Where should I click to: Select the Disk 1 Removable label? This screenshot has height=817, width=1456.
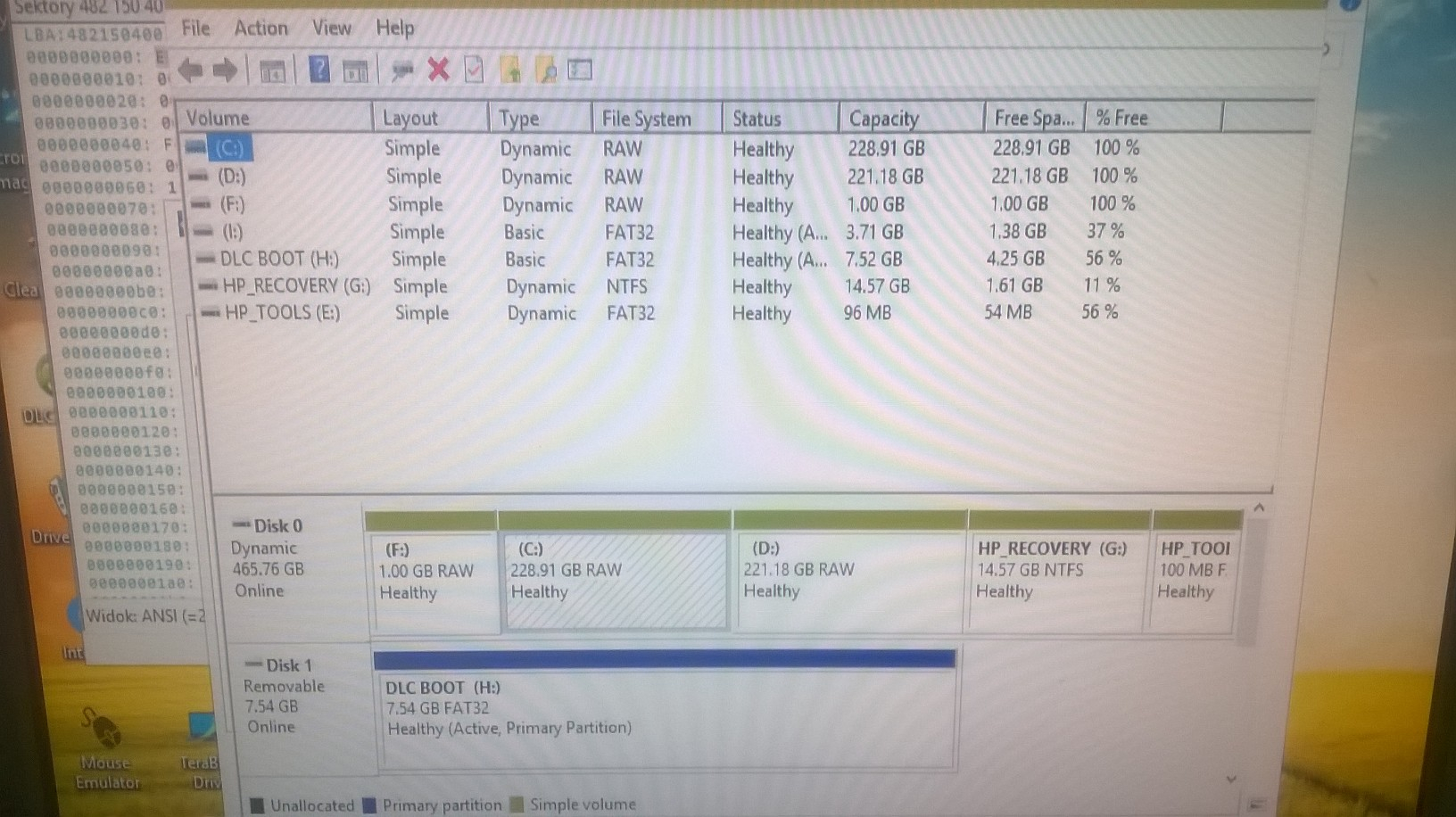tap(300, 706)
